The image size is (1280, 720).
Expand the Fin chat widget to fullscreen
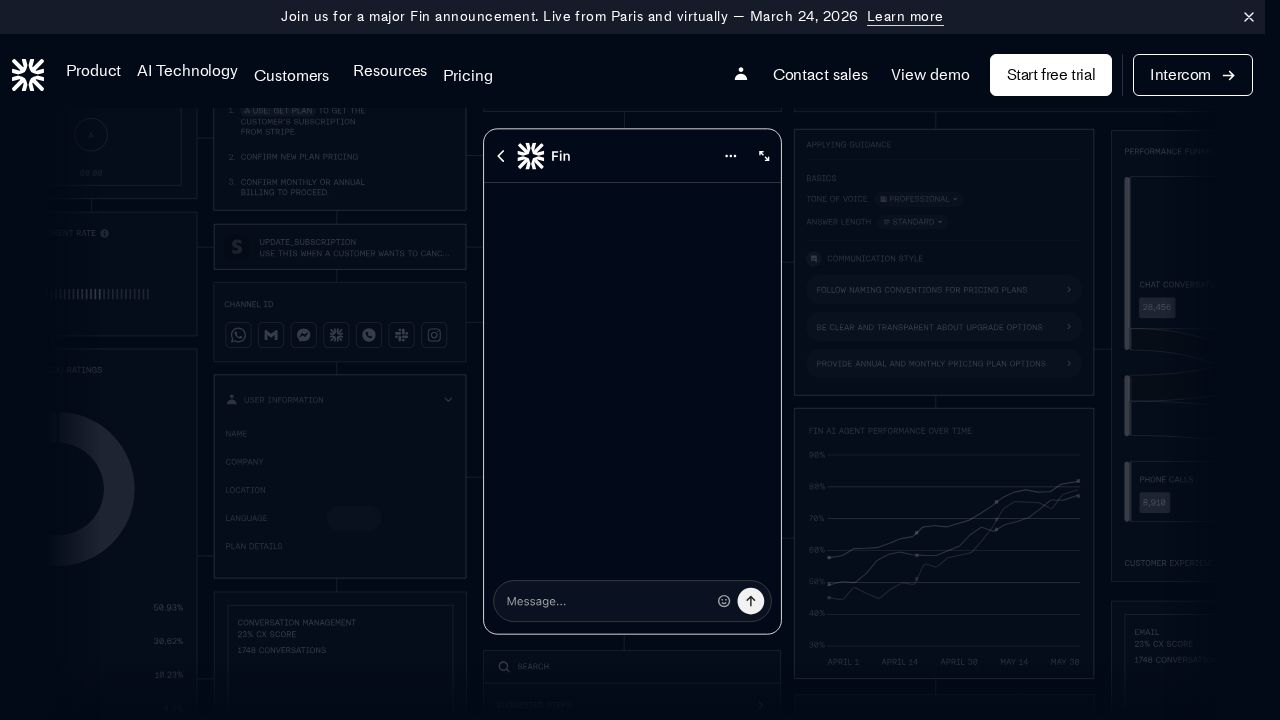point(764,156)
